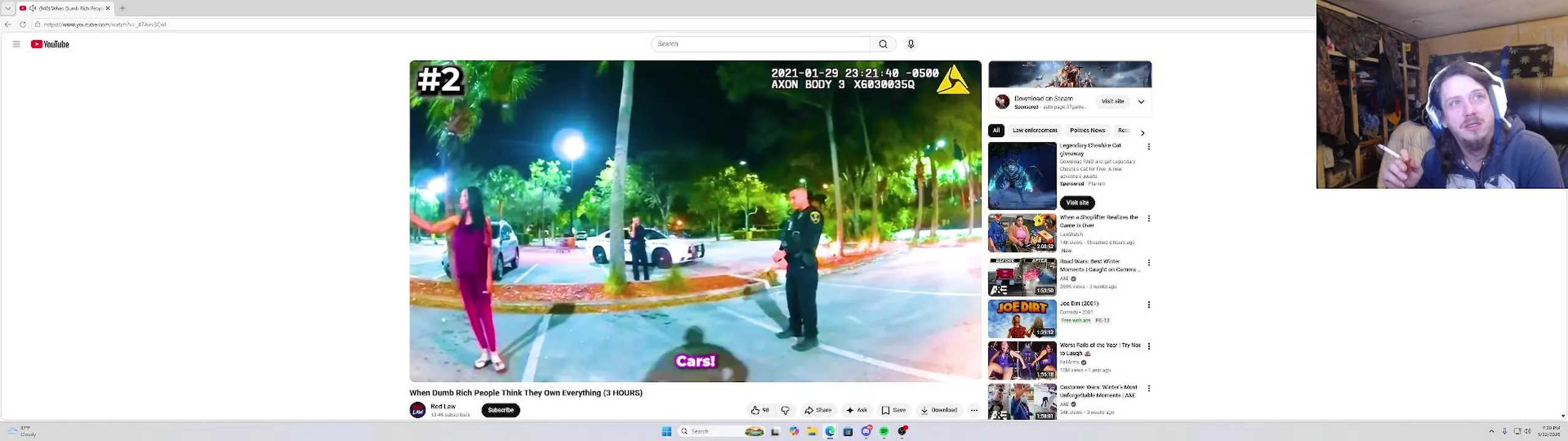Open File Explorer from taskbar
The width and height of the screenshot is (1568, 441).
(812, 431)
